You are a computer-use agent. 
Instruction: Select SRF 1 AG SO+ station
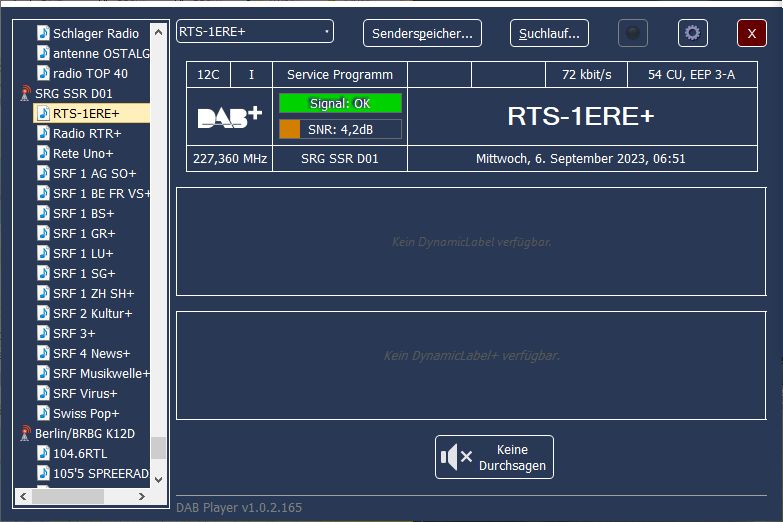click(94, 173)
